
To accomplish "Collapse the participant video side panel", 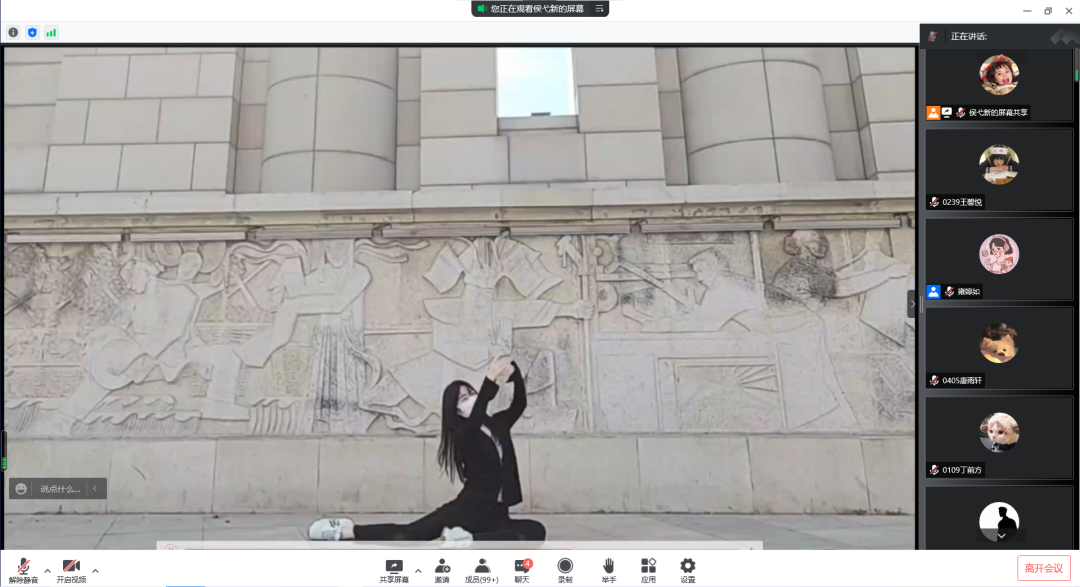I will tap(912, 303).
